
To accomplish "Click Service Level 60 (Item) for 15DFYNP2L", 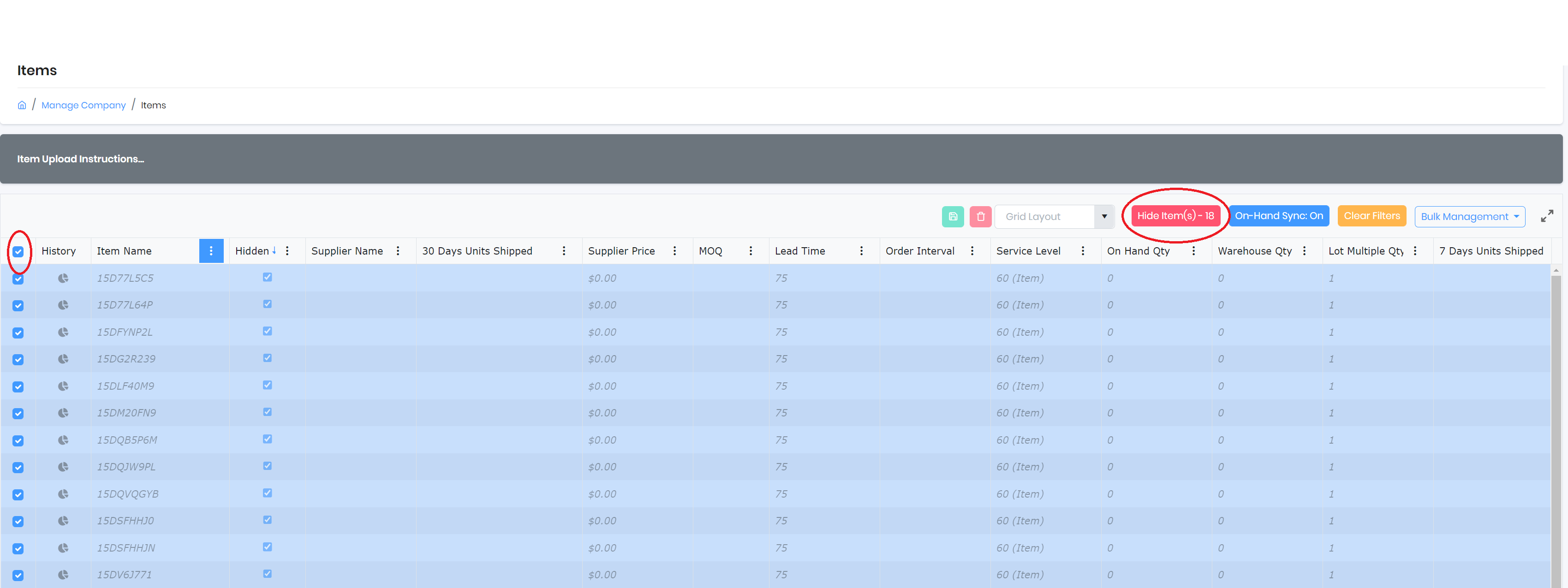I will (1019, 333).
